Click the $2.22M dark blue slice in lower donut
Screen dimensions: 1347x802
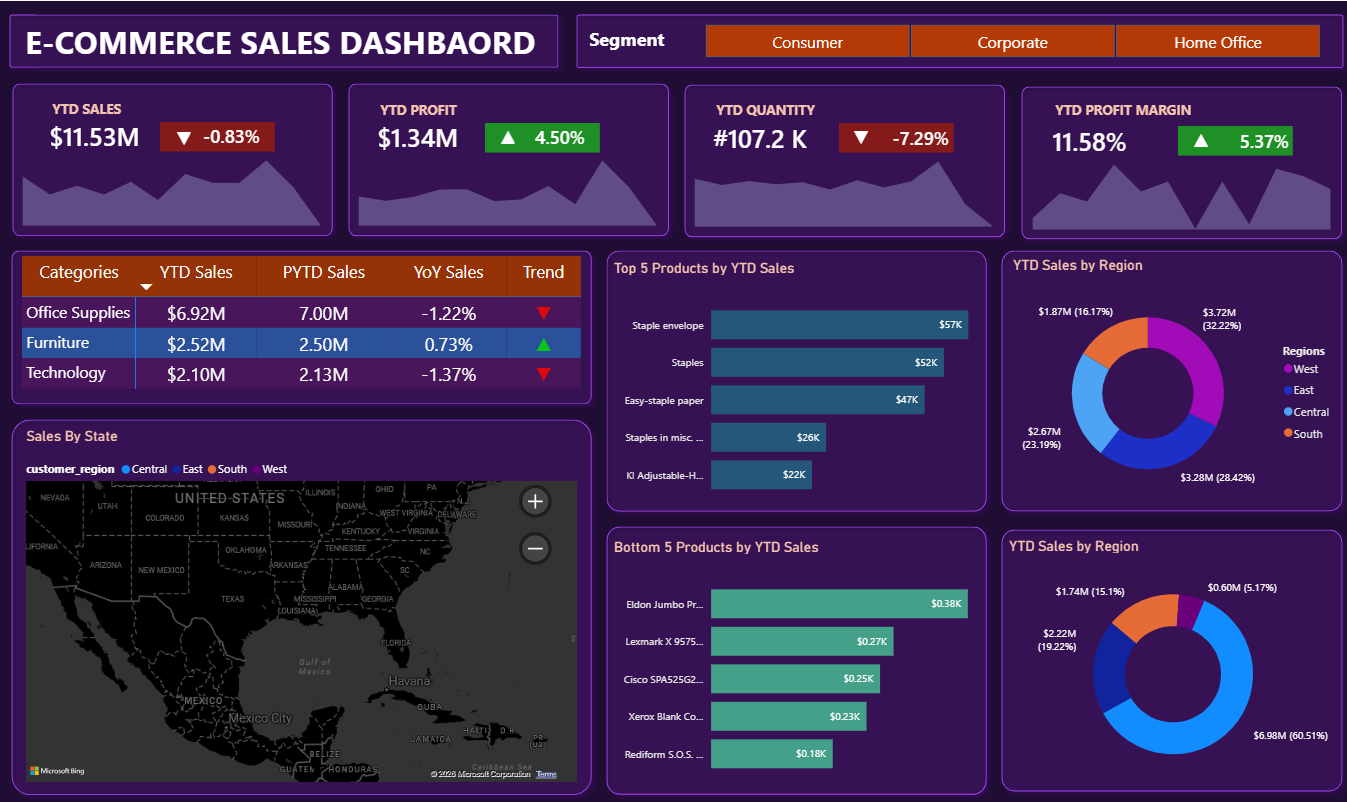pyautogui.click(x=1110, y=668)
